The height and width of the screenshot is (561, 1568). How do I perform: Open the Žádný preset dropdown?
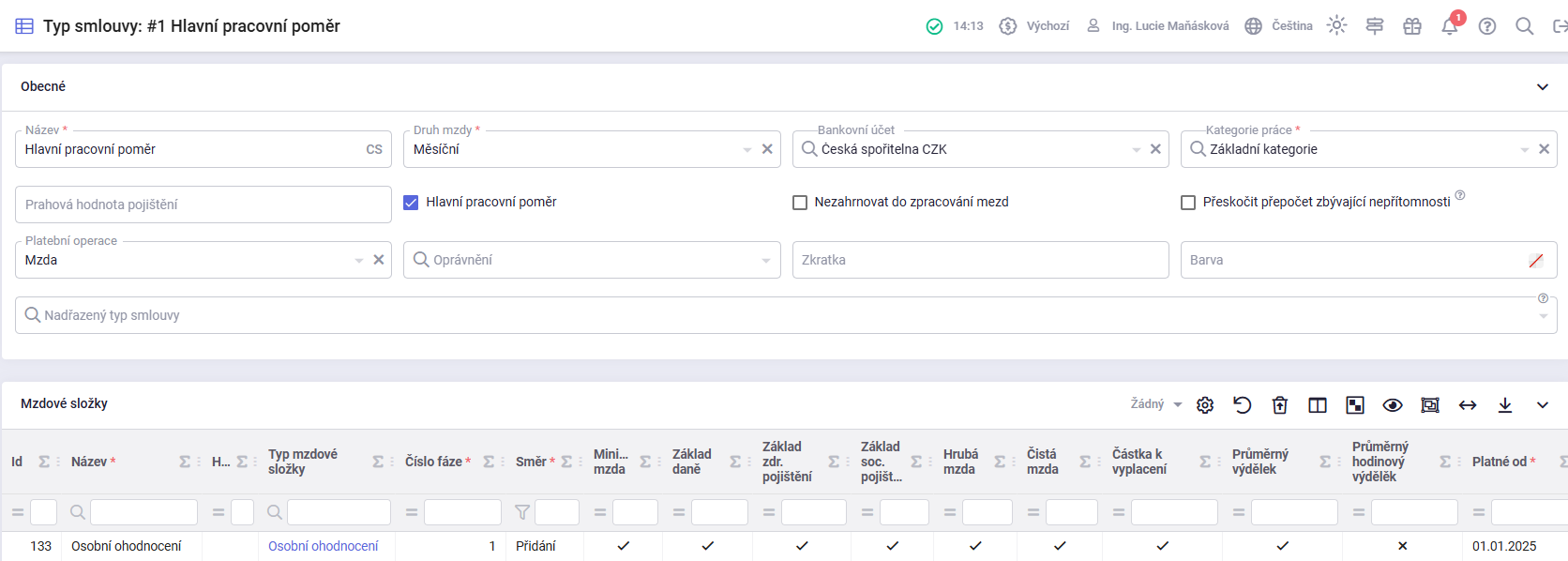tap(1155, 404)
